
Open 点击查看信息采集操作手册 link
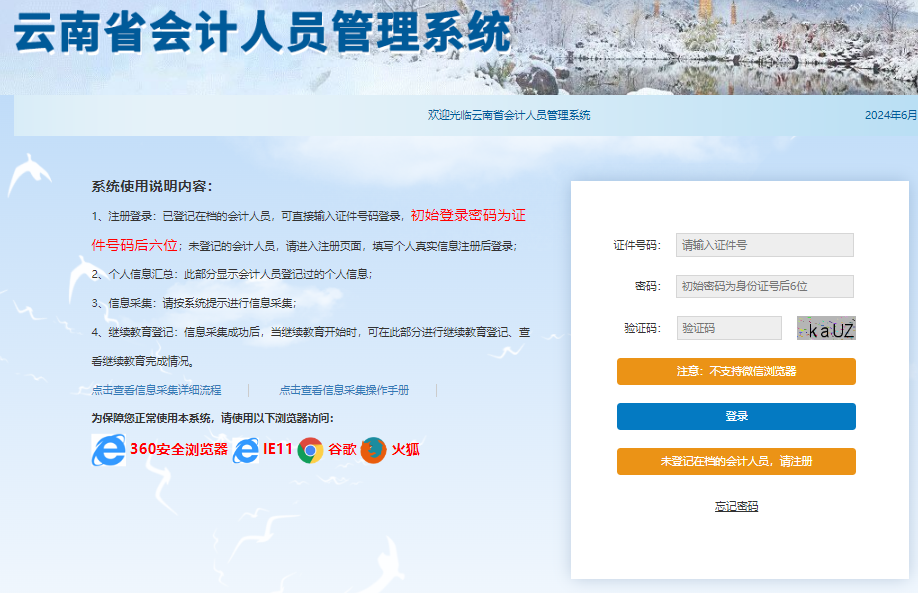click(344, 390)
